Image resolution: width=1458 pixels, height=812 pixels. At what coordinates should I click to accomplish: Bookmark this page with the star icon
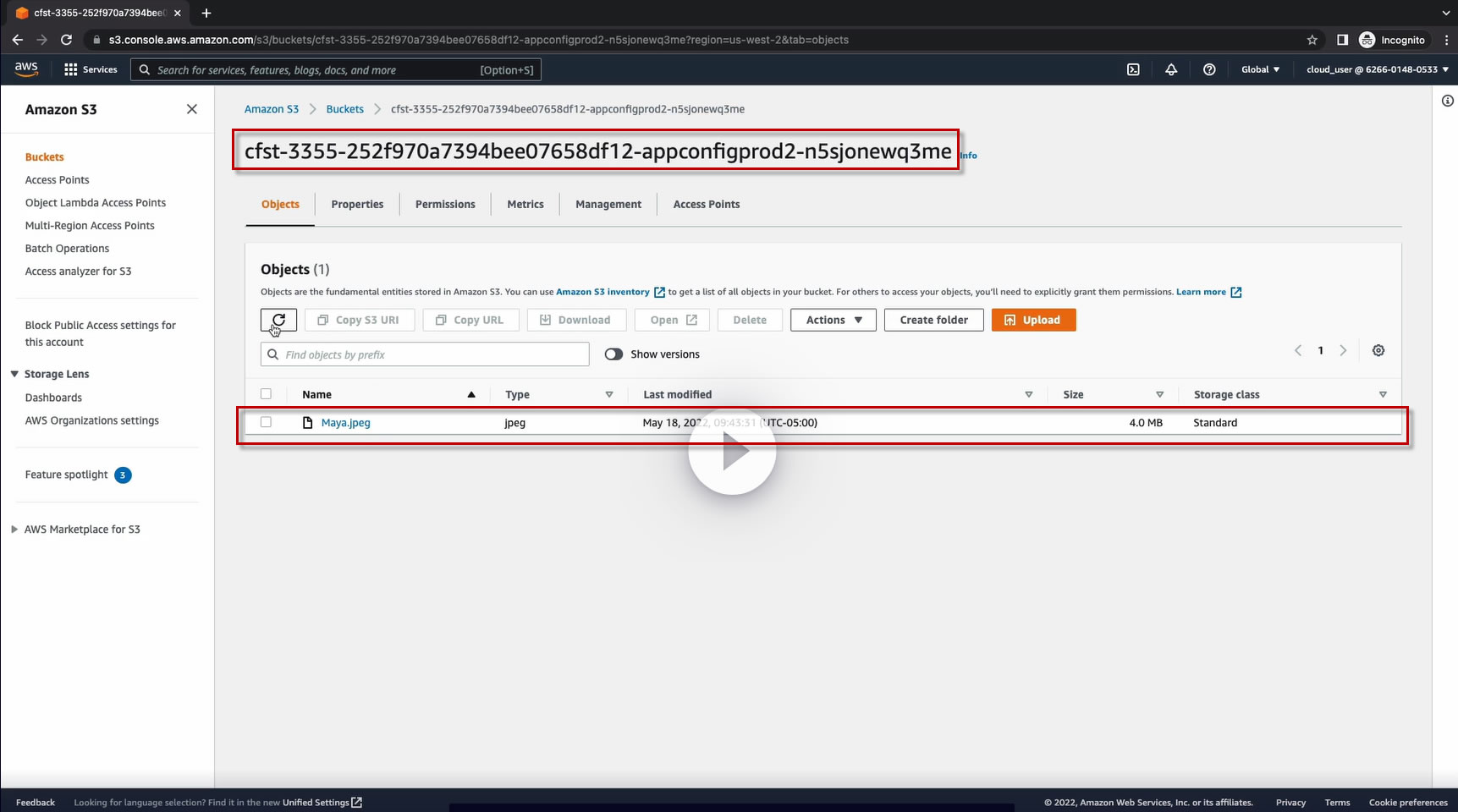pos(1312,40)
